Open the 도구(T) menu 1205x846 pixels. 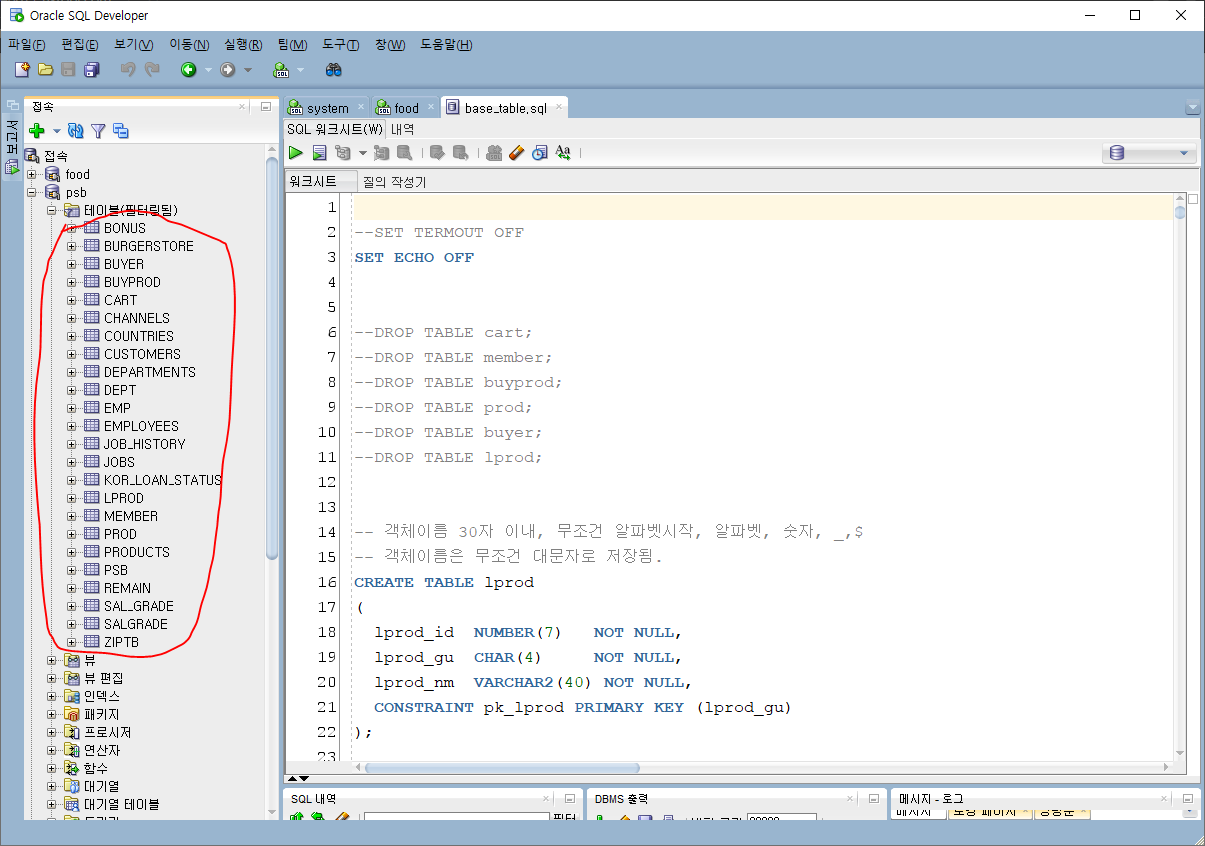click(x=341, y=44)
